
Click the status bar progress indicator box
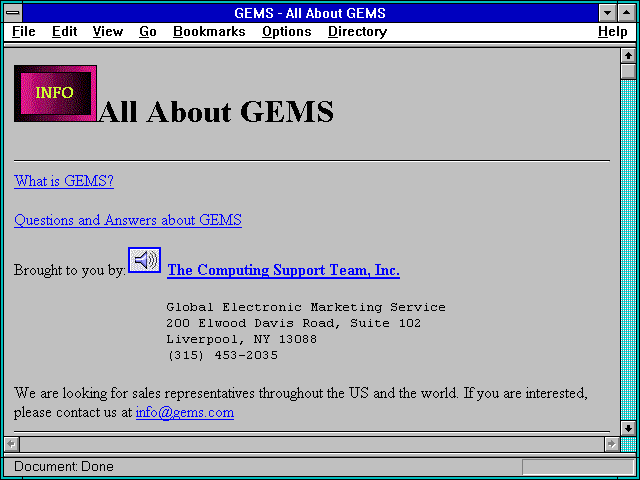click(578, 467)
